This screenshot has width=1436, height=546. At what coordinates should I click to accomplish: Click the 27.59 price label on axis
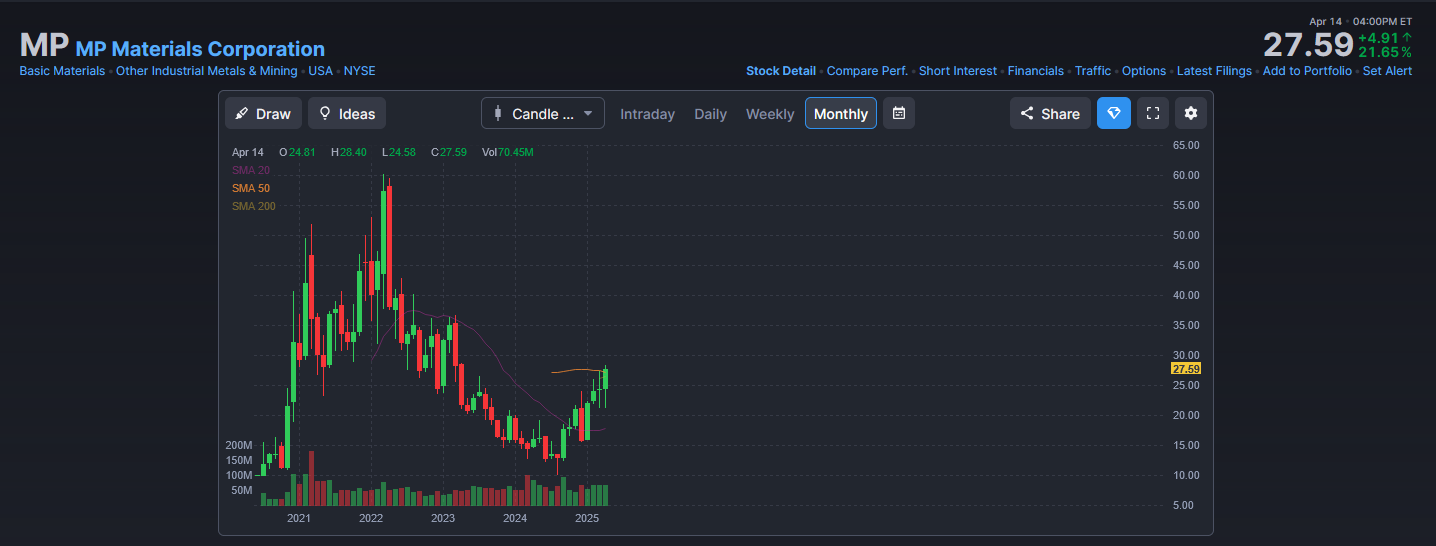pos(1186,369)
